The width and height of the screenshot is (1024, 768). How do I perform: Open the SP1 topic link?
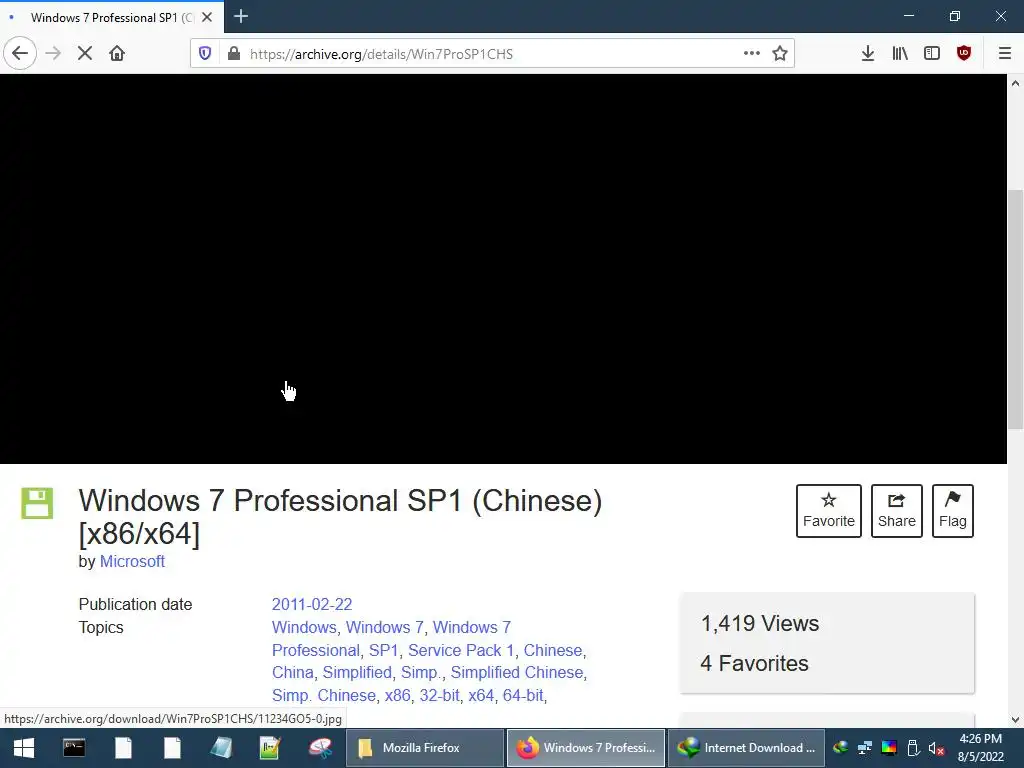383,650
